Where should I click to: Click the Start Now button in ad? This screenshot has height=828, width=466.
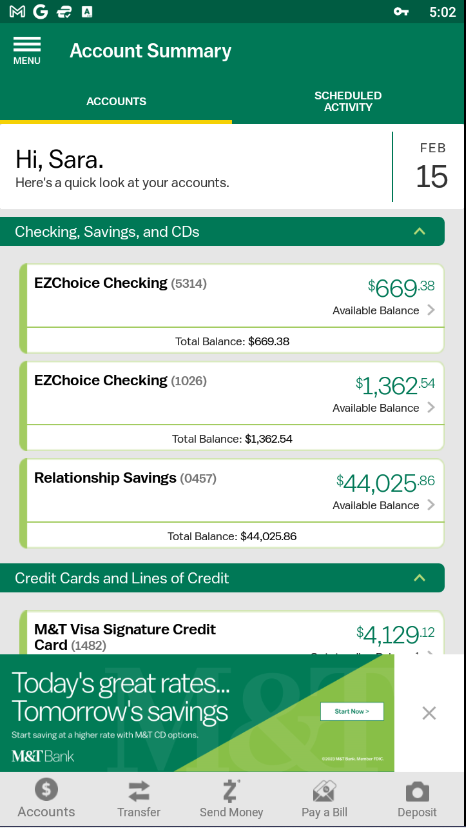pyautogui.click(x=352, y=711)
